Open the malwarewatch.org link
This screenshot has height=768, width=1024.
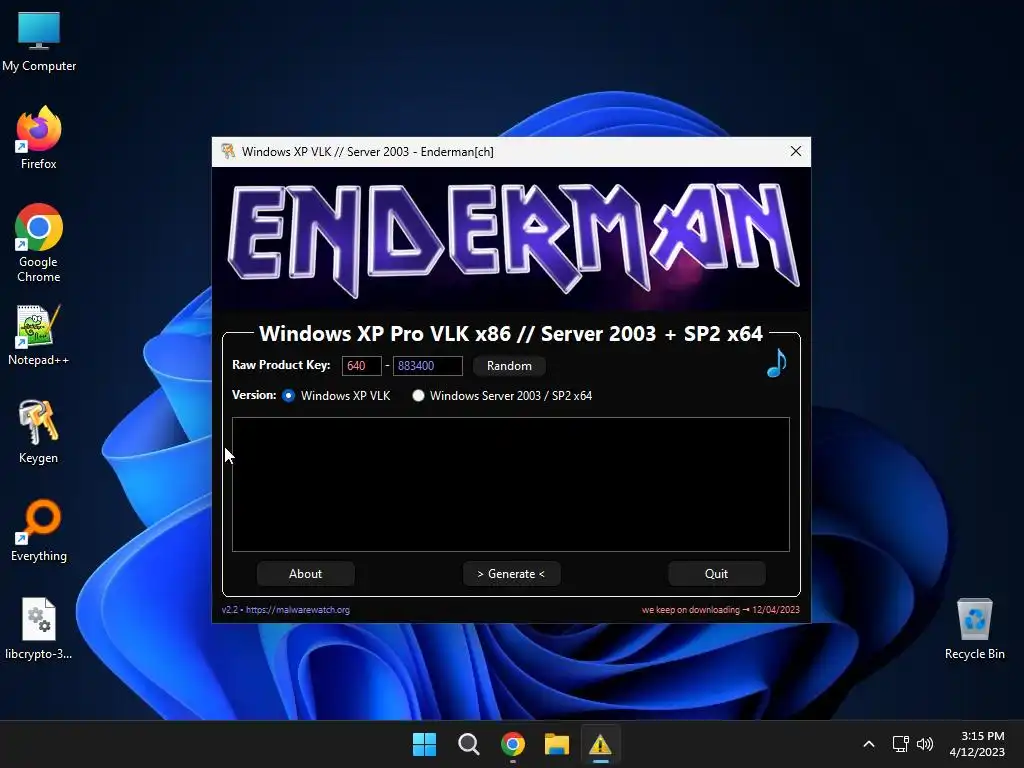click(x=298, y=610)
